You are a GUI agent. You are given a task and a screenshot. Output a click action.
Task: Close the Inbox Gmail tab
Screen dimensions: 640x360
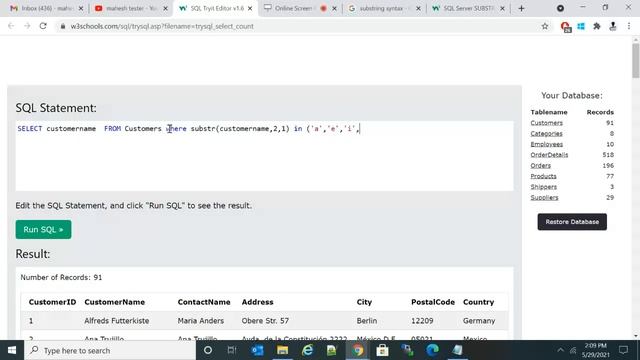[81, 8]
